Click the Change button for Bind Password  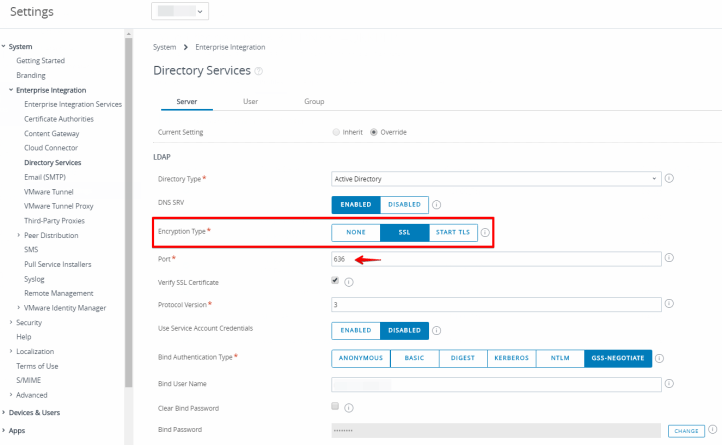686,430
